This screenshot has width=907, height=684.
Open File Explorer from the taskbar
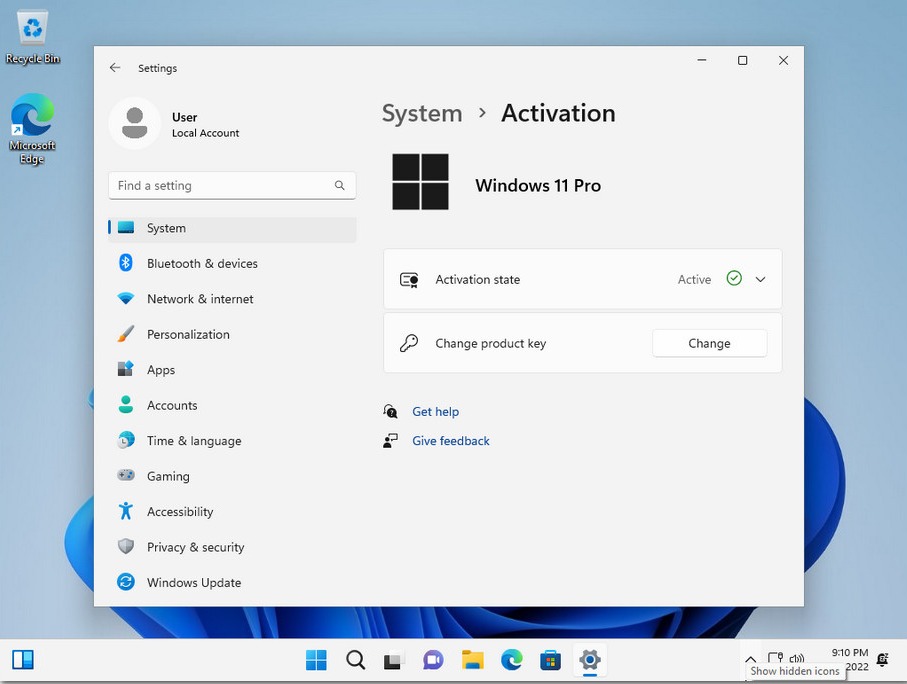pyautogui.click(x=473, y=659)
